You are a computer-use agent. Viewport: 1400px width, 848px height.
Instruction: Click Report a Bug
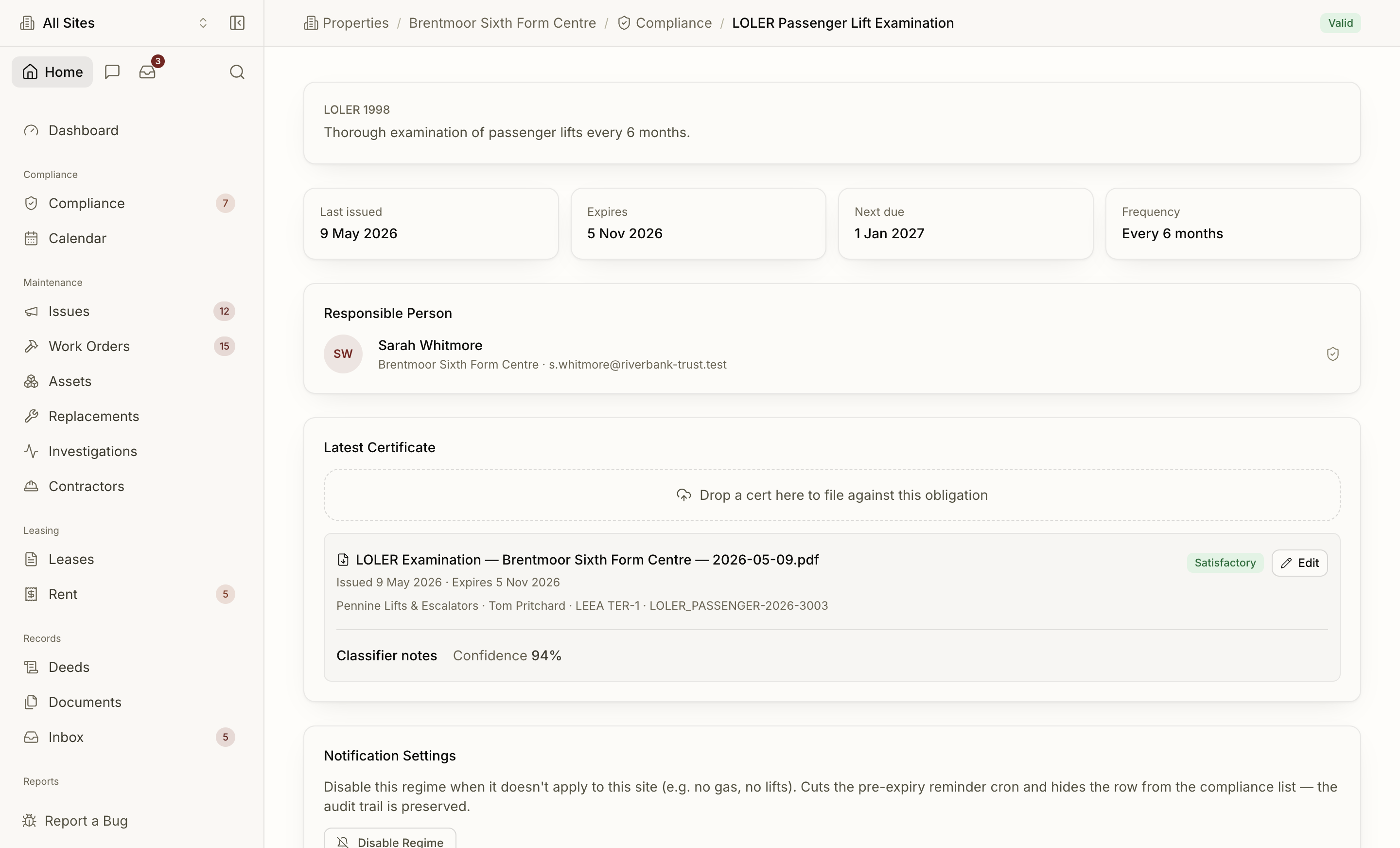(75, 820)
